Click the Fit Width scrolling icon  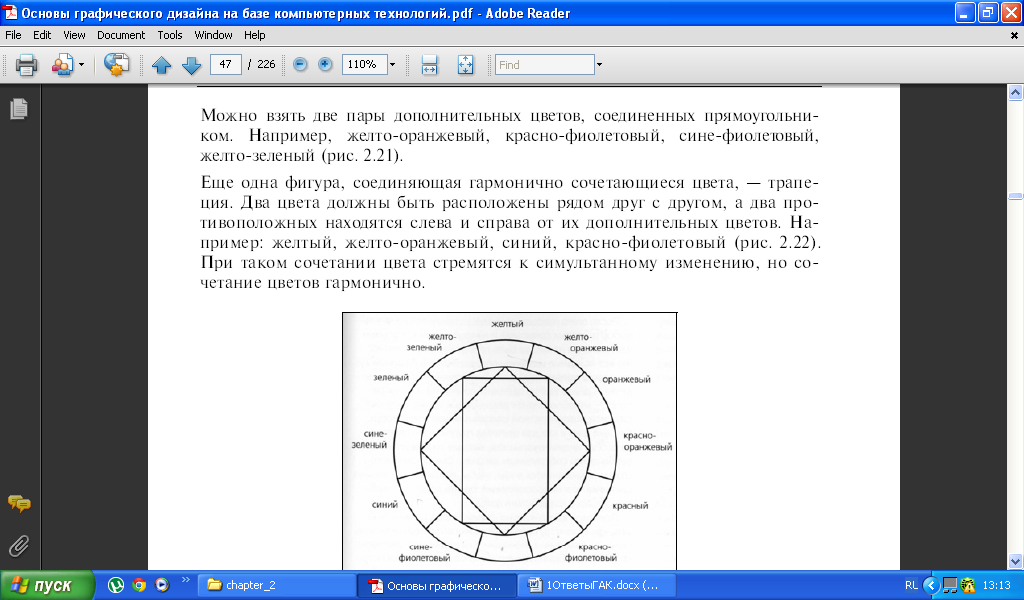point(429,65)
